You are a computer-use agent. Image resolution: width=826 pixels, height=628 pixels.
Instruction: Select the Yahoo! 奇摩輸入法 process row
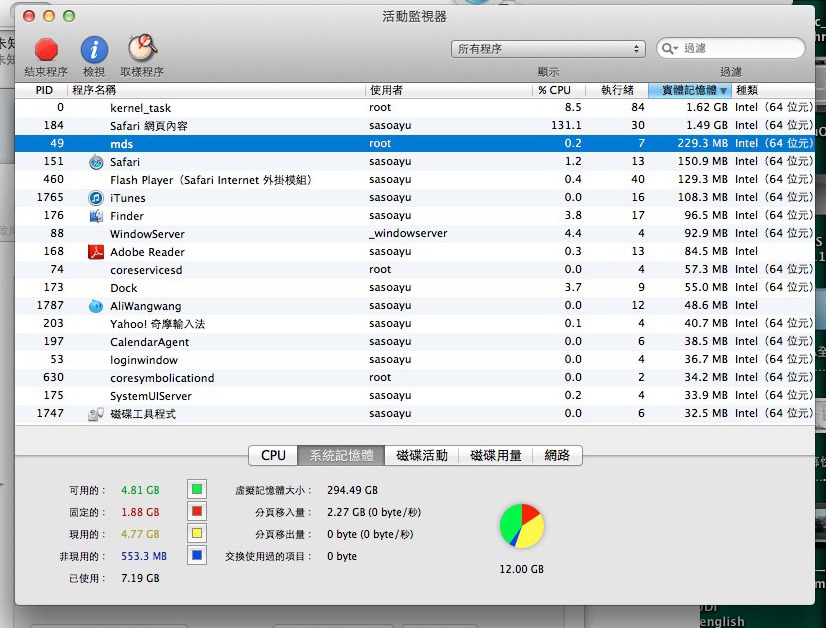(x=415, y=323)
